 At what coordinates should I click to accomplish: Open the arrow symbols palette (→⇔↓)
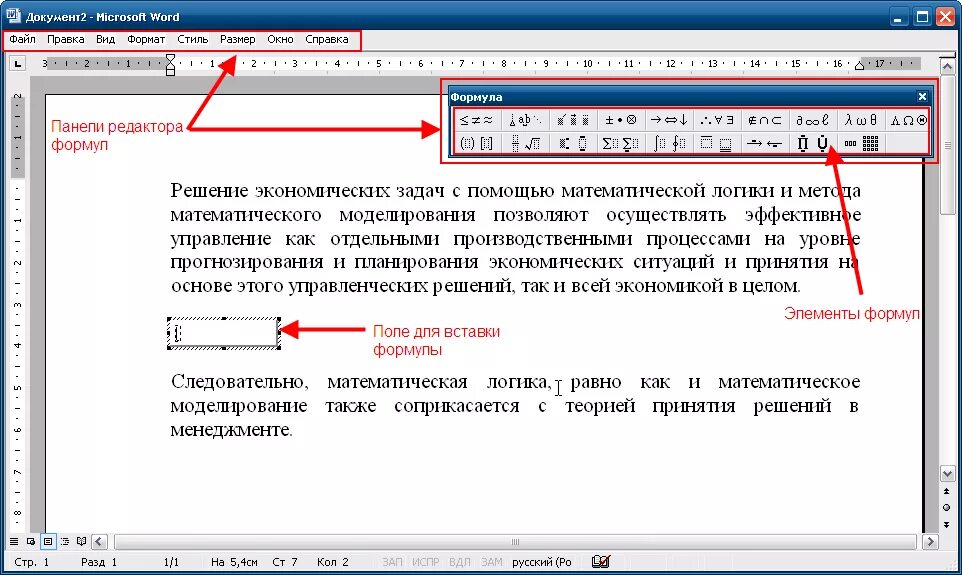coord(669,120)
